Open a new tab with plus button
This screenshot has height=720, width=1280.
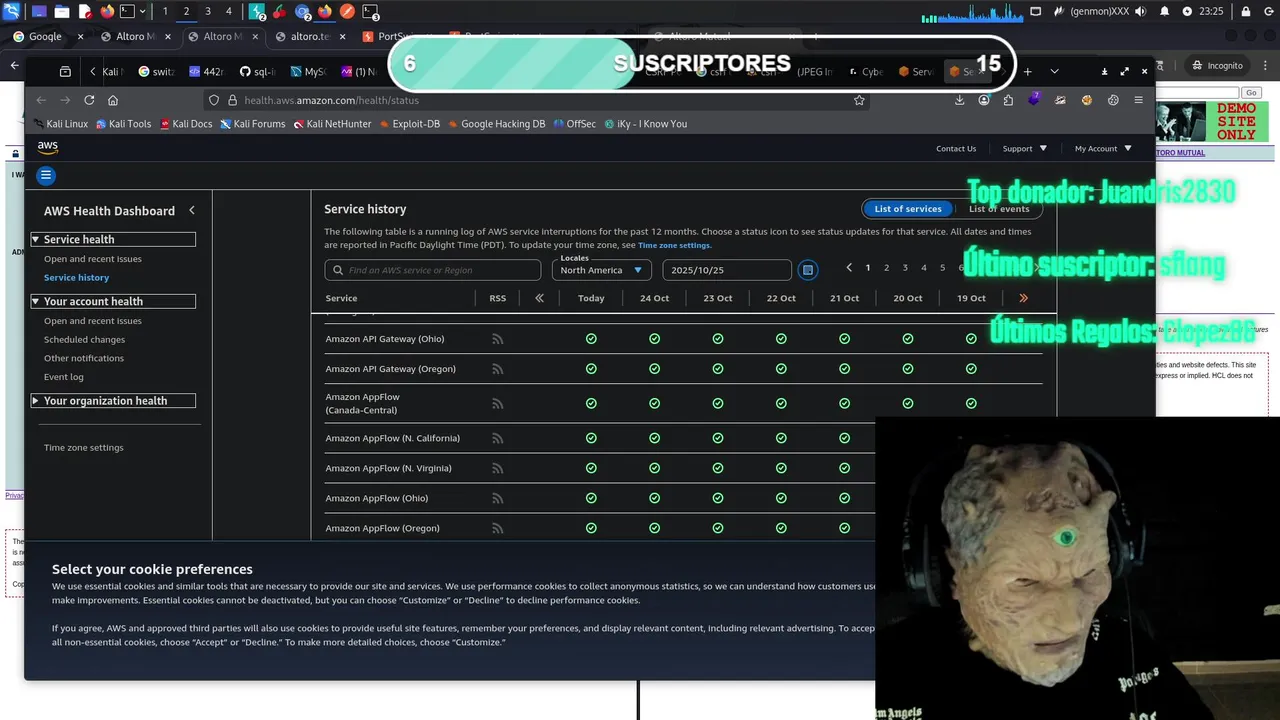pyautogui.click(x=1027, y=72)
